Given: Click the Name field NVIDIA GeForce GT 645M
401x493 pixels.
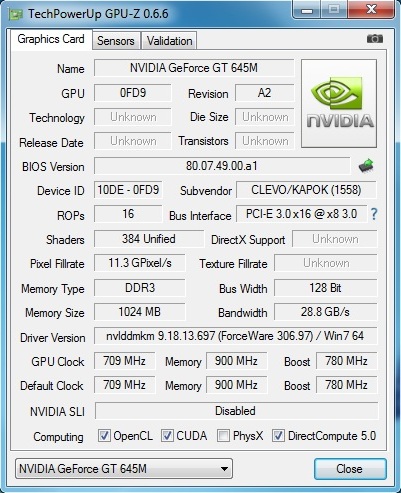Looking at the screenshot, I should 194,68.
